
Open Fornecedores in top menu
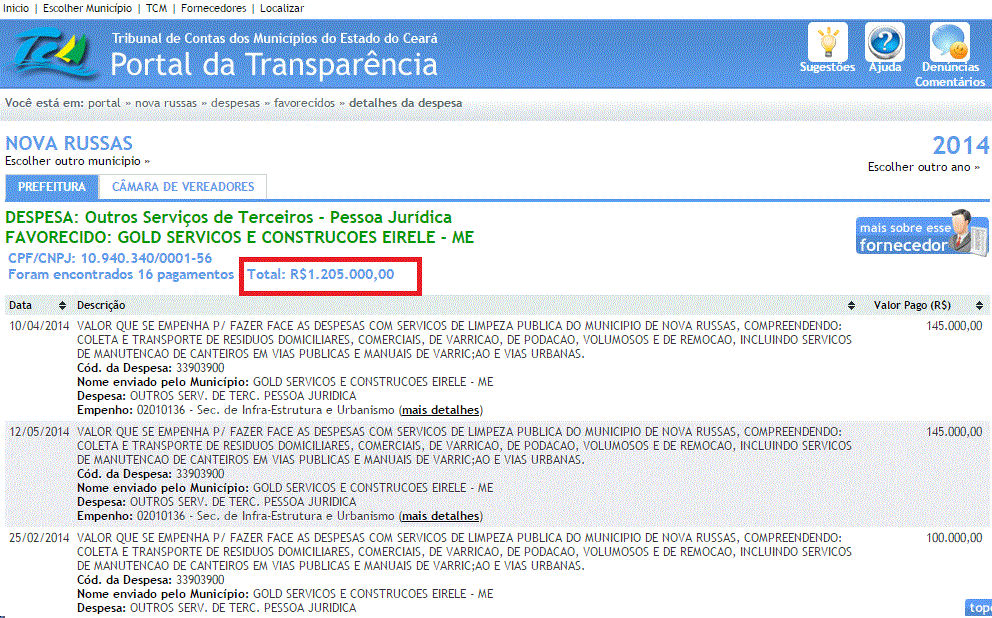click(x=213, y=8)
